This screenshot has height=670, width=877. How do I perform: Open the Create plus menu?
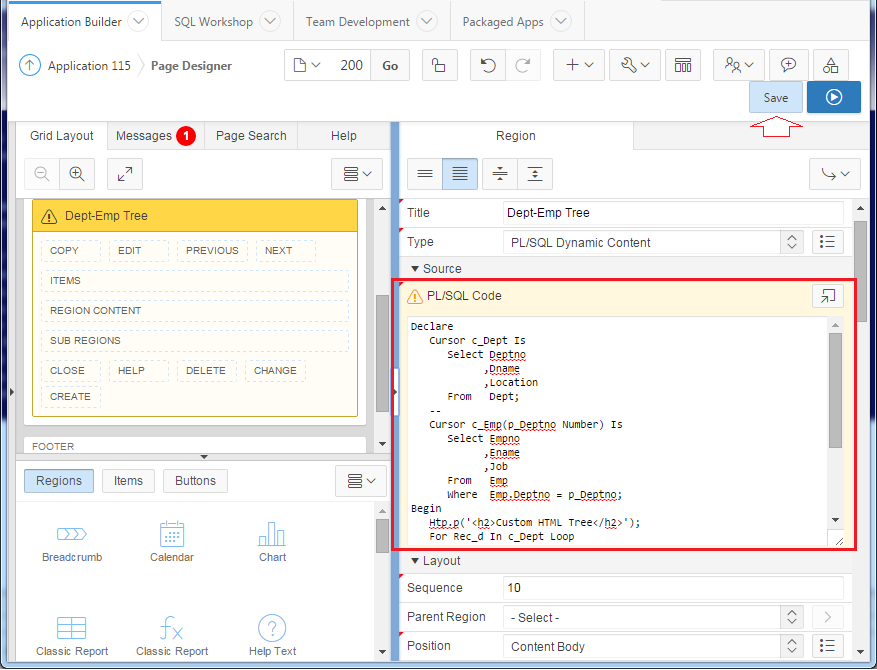(x=579, y=65)
